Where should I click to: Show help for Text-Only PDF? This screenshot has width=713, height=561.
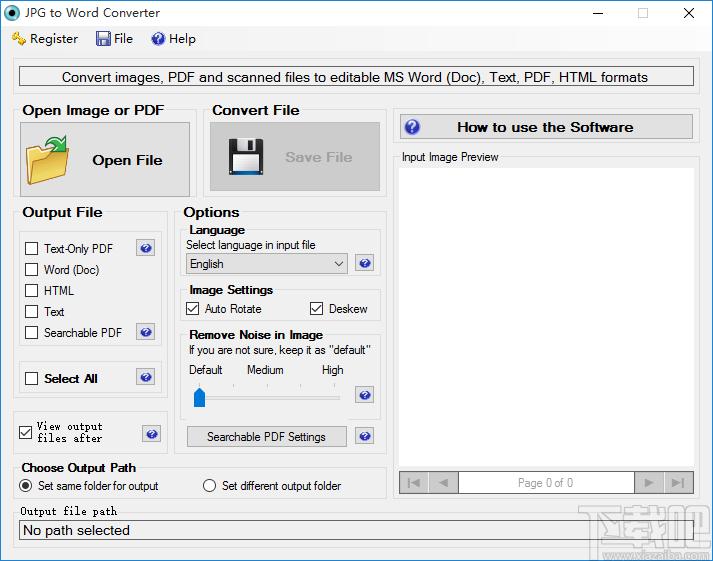coord(146,248)
